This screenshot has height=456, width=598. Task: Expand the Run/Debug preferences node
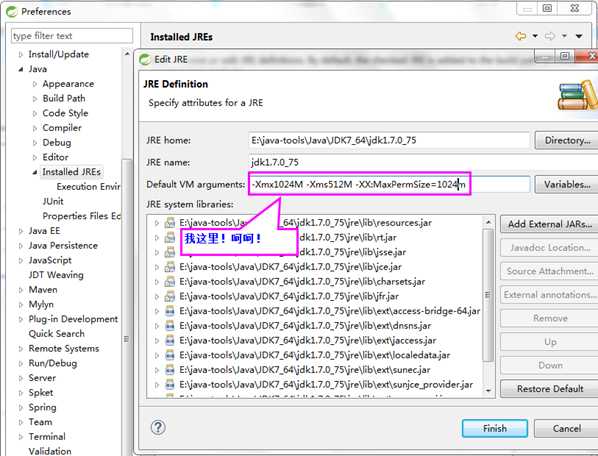point(21,363)
